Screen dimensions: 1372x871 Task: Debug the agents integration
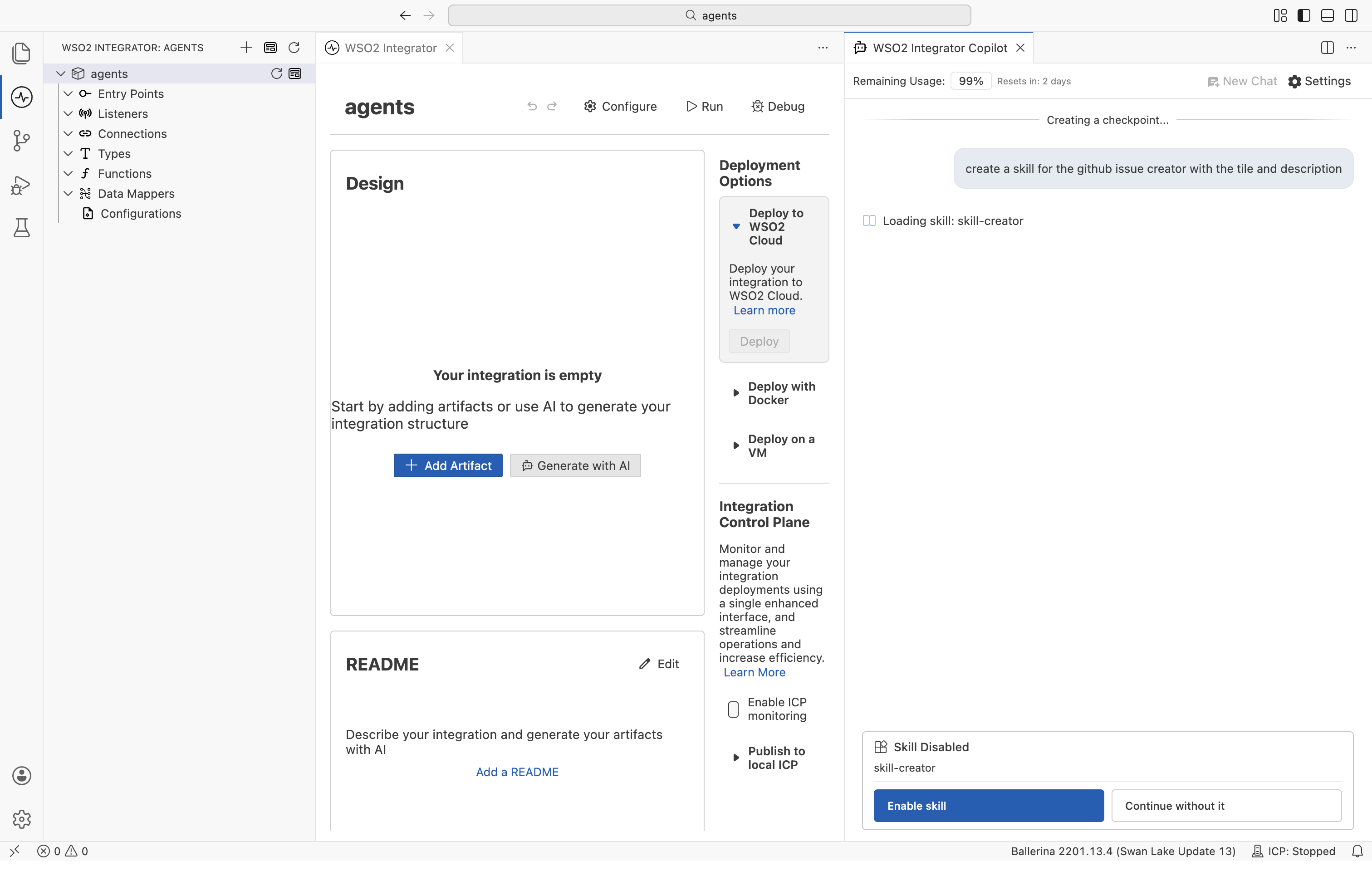coord(778,106)
